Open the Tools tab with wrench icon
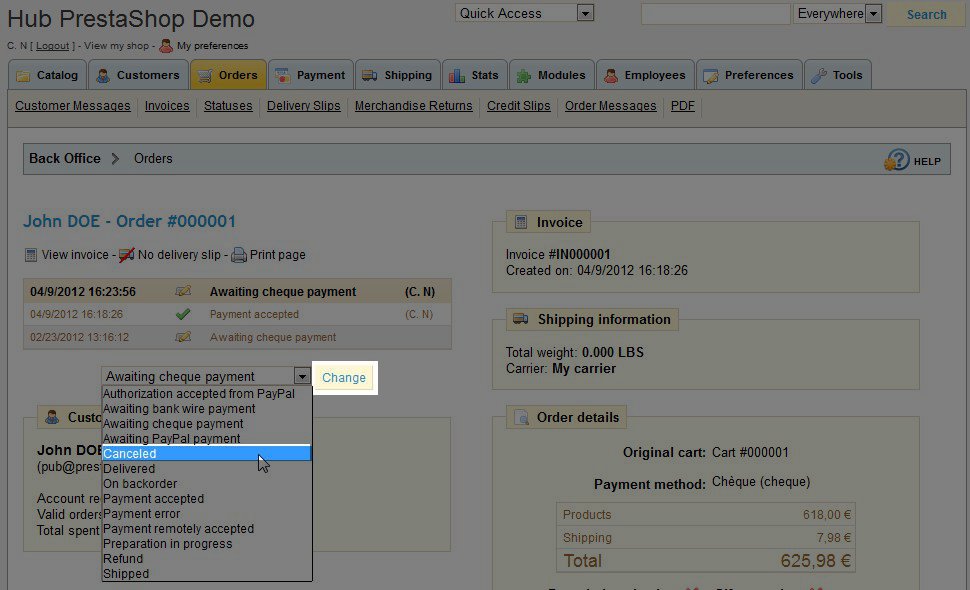970x590 pixels. point(819,76)
